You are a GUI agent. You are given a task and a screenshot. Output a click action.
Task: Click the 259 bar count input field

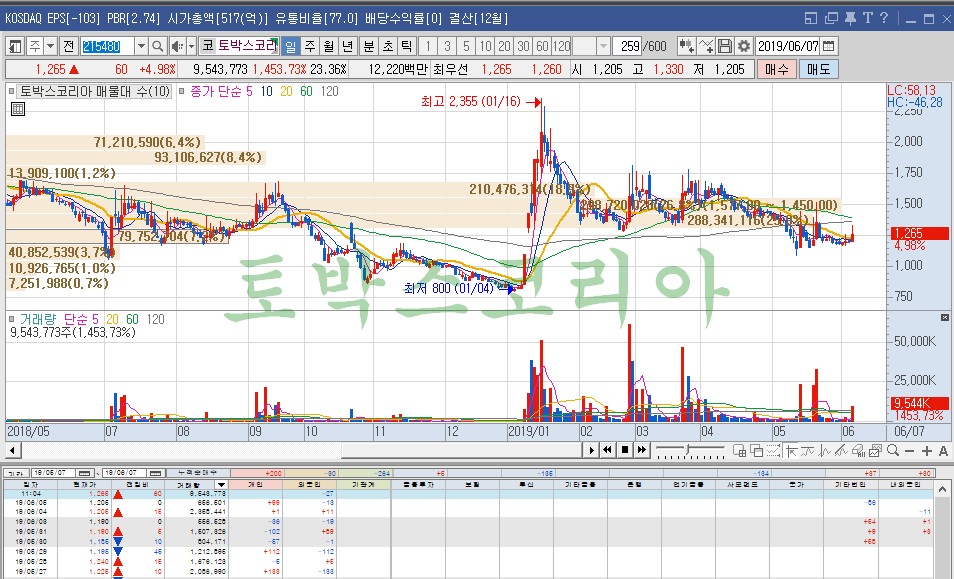[x=627, y=46]
